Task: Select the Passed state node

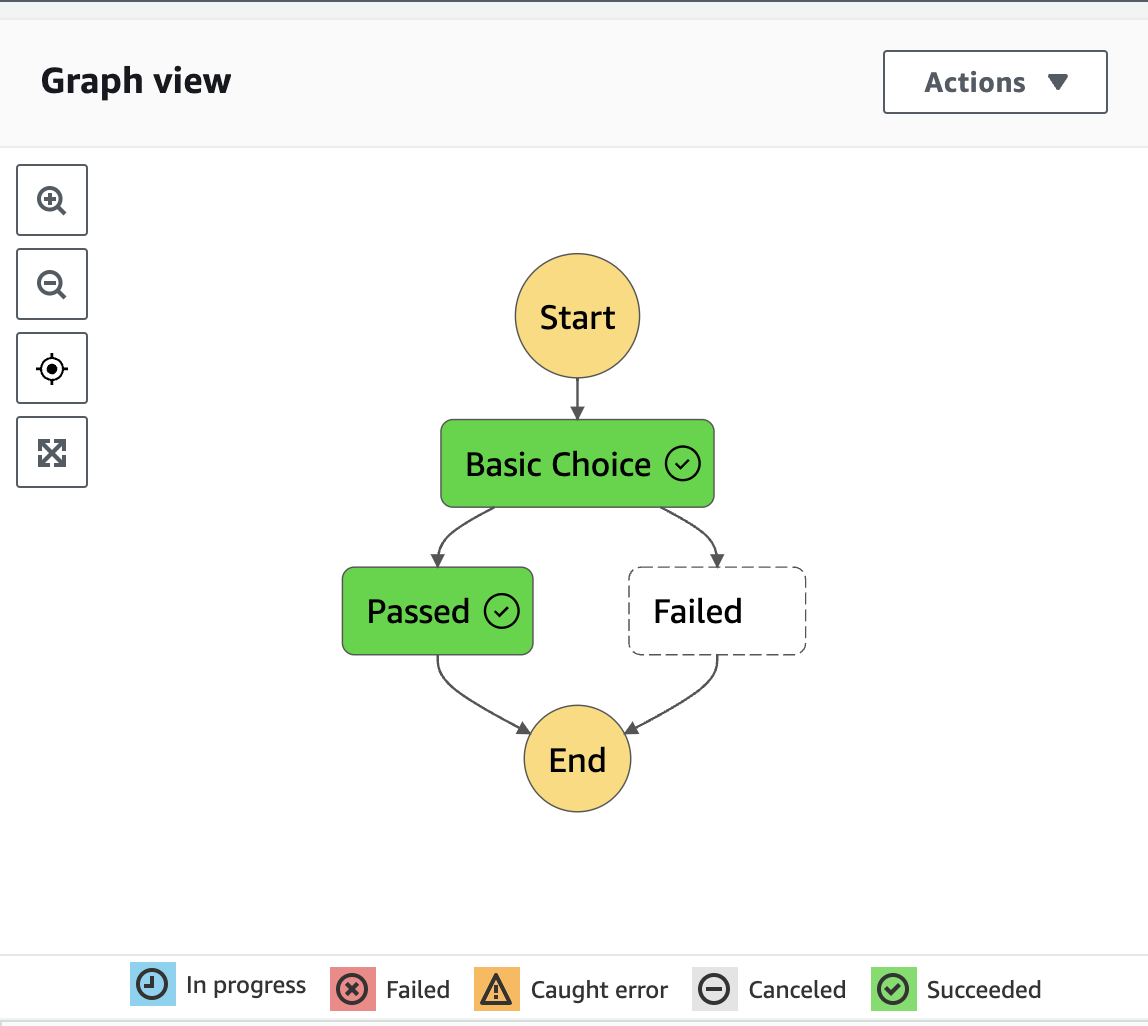Action: click(x=418, y=611)
